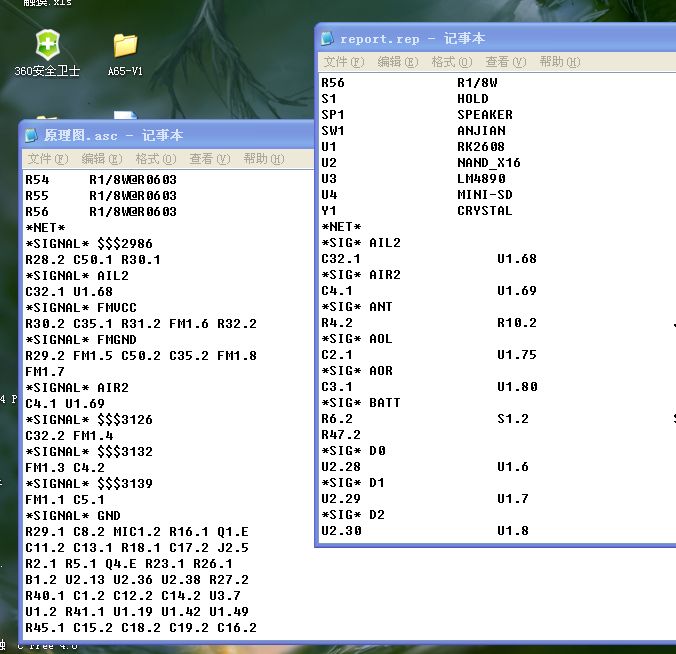Open 帮助 menu in report.rep window
The image size is (676, 654).
[x=559, y=62]
